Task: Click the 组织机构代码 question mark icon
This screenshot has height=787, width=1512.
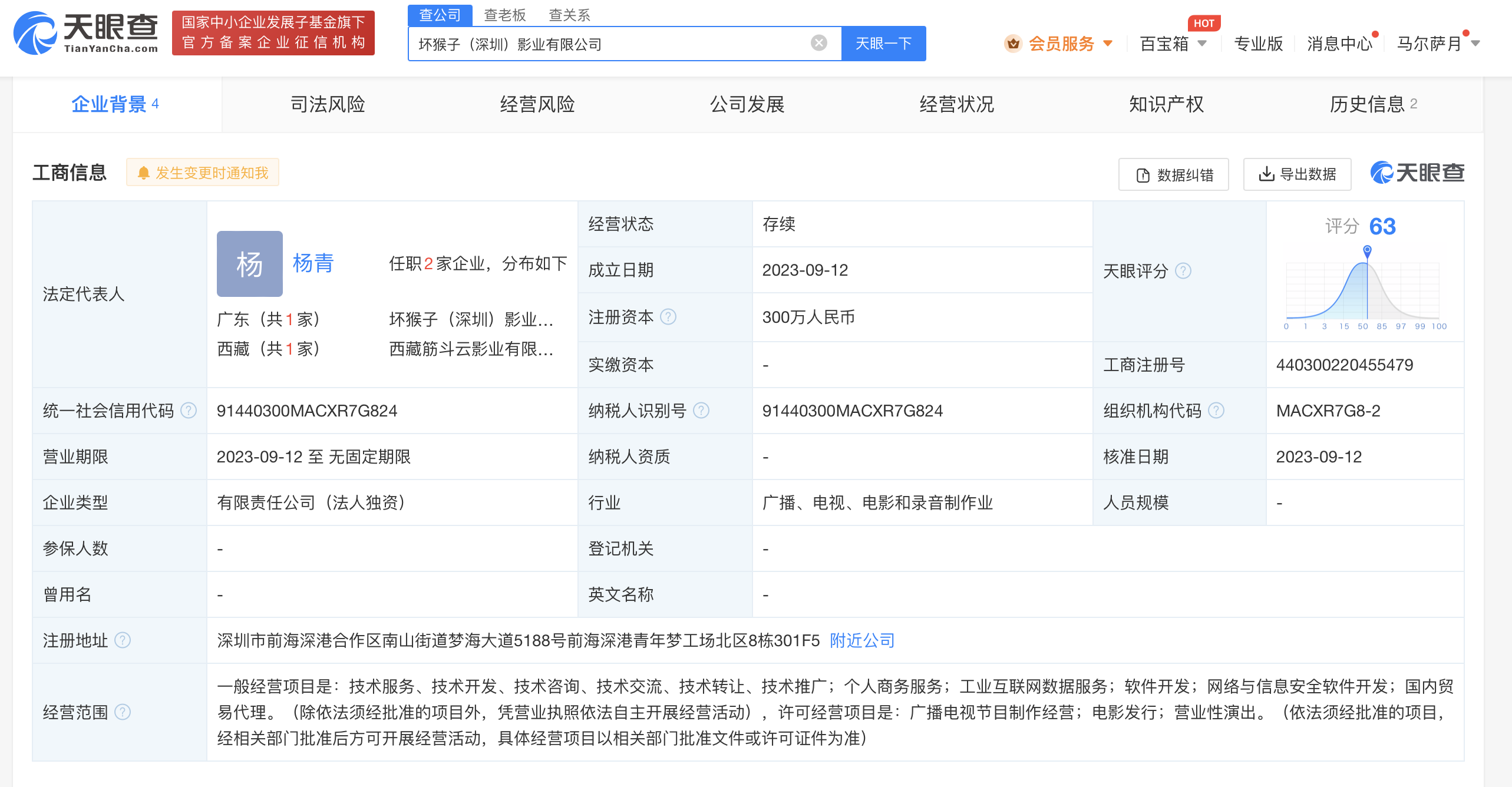Action: tap(1216, 411)
